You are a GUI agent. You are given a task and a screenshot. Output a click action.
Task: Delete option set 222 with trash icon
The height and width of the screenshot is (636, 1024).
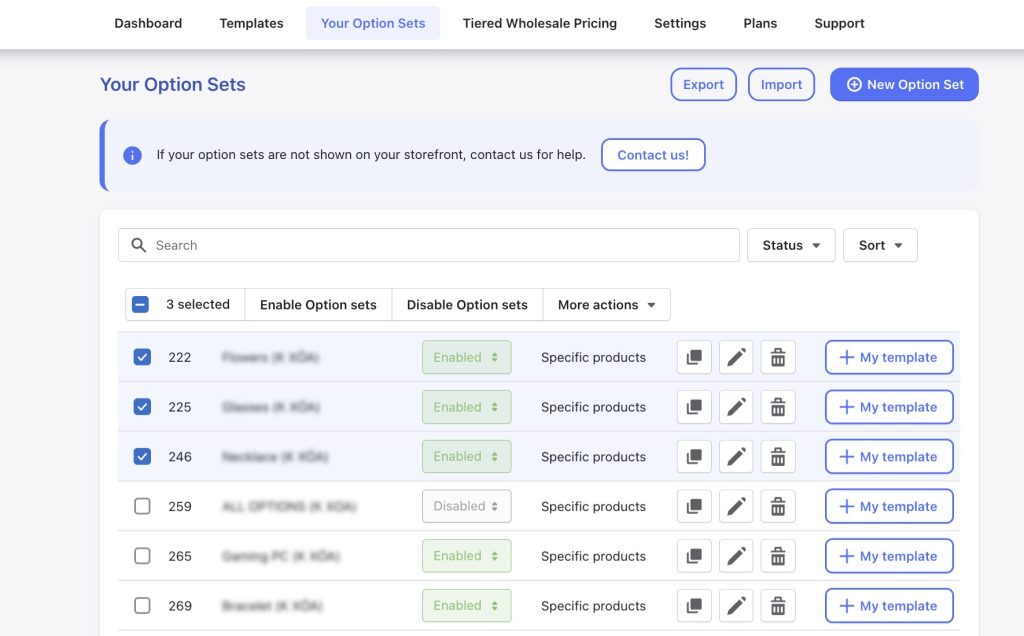pyautogui.click(x=778, y=357)
